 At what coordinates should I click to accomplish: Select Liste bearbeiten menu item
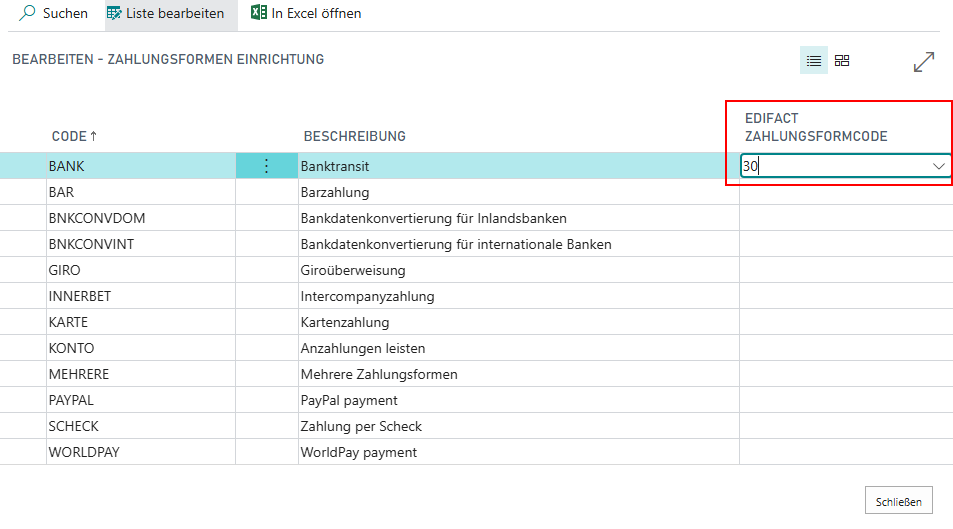pyautogui.click(x=174, y=14)
